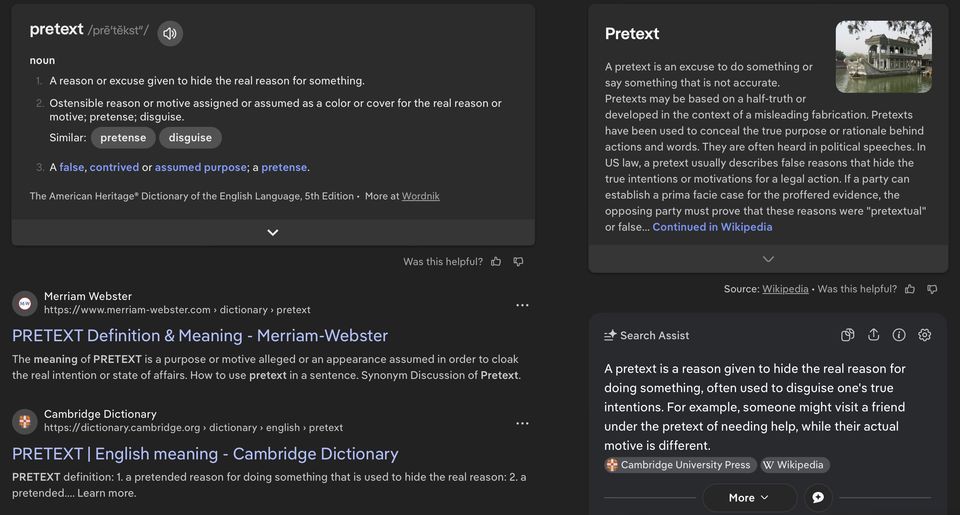Click the 'pretext' dictionary headword
This screenshot has height=515, width=960.
click(56, 29)
